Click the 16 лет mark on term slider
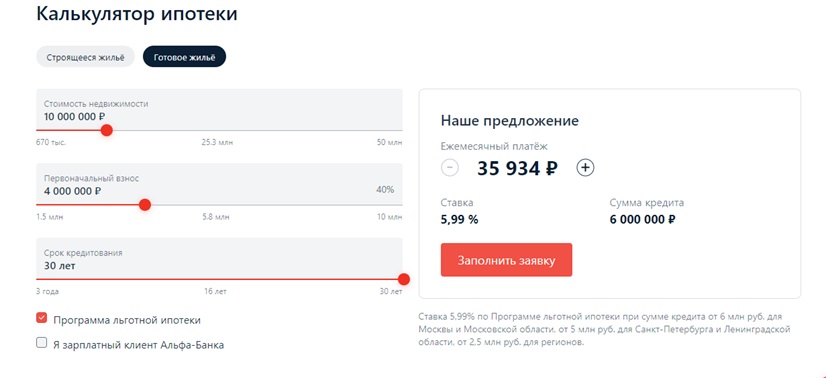Viewport: 826px width, 378px height. pyautogui.click(x=215, y=291)
